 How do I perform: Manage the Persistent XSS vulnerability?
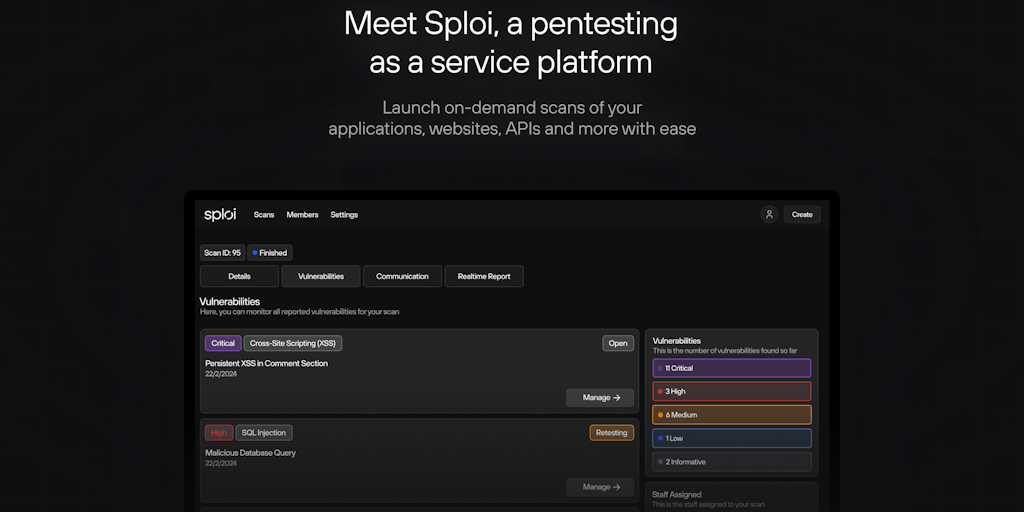600,397
